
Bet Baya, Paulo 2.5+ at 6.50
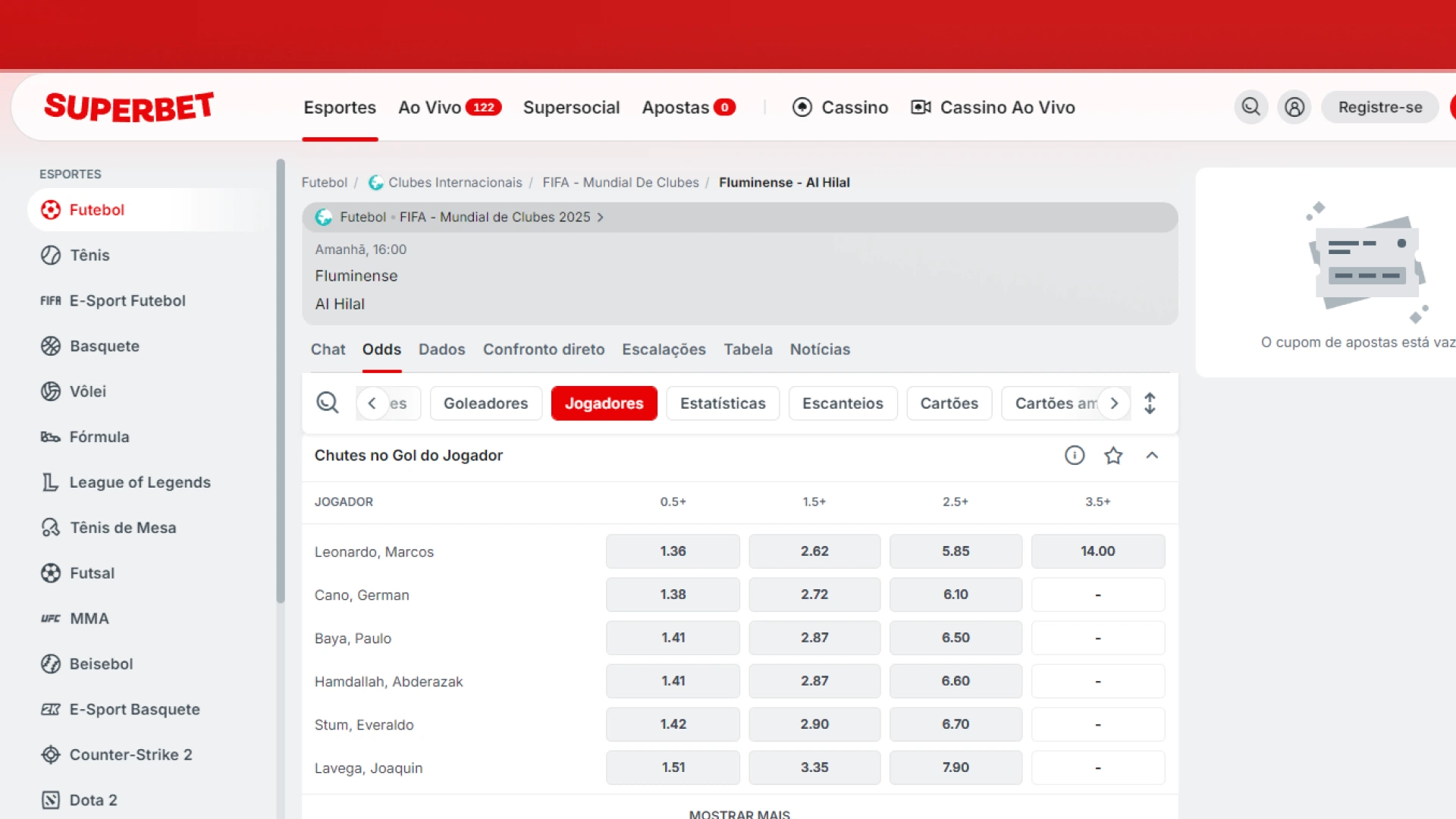pyautogui.click(x=955, y=638)
